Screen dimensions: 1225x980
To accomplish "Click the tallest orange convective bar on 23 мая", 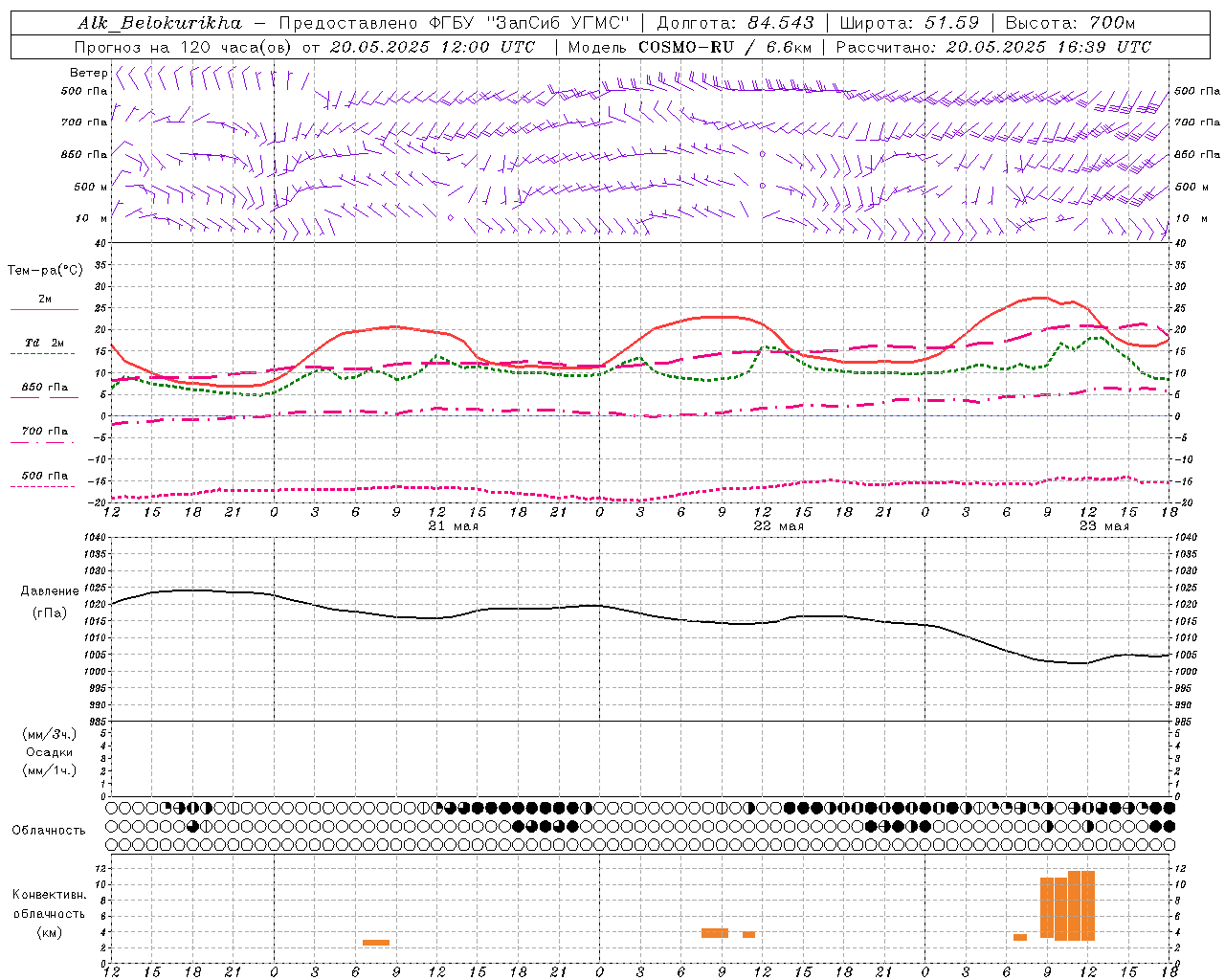I will [1081, 905].
